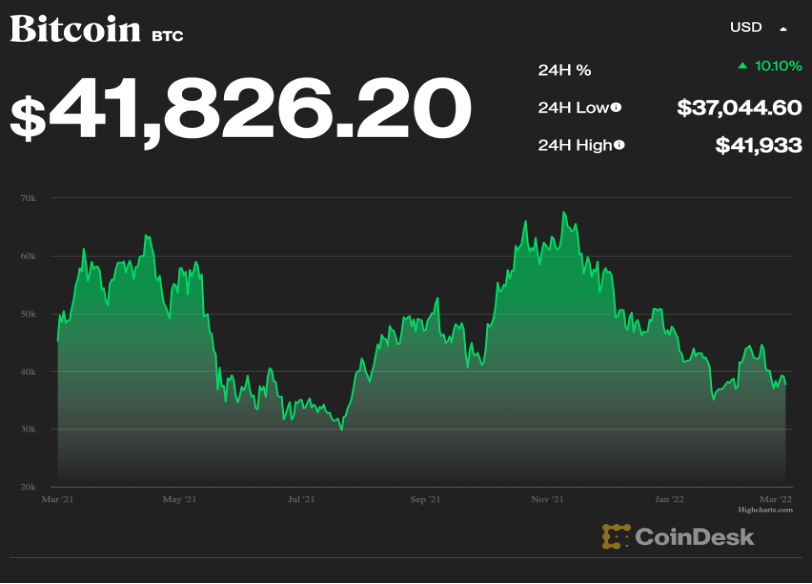Click the 60k y-axis label
This screenshot has width=812, height=584.
point(28,256)
